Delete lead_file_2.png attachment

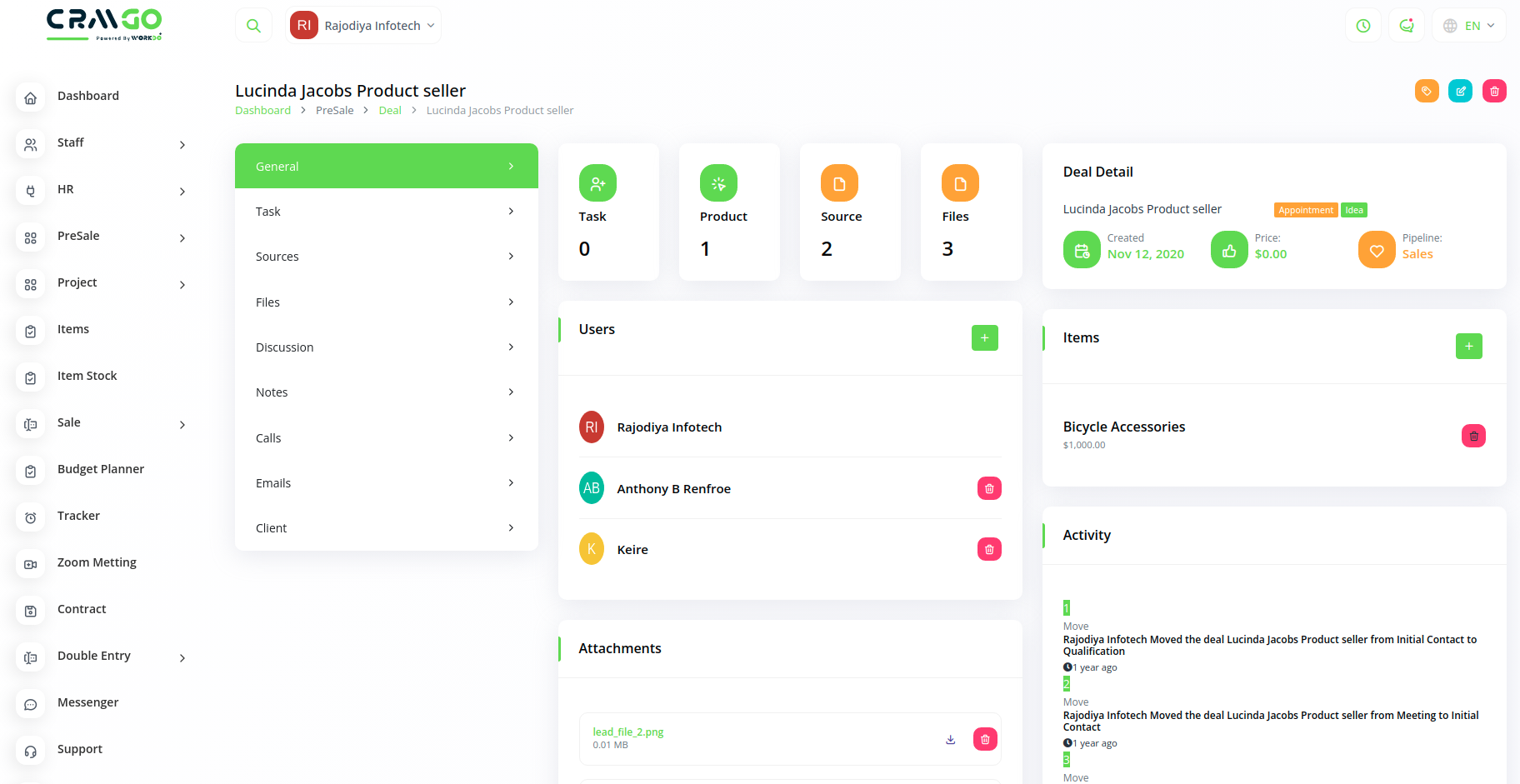(x=985, y=739)
